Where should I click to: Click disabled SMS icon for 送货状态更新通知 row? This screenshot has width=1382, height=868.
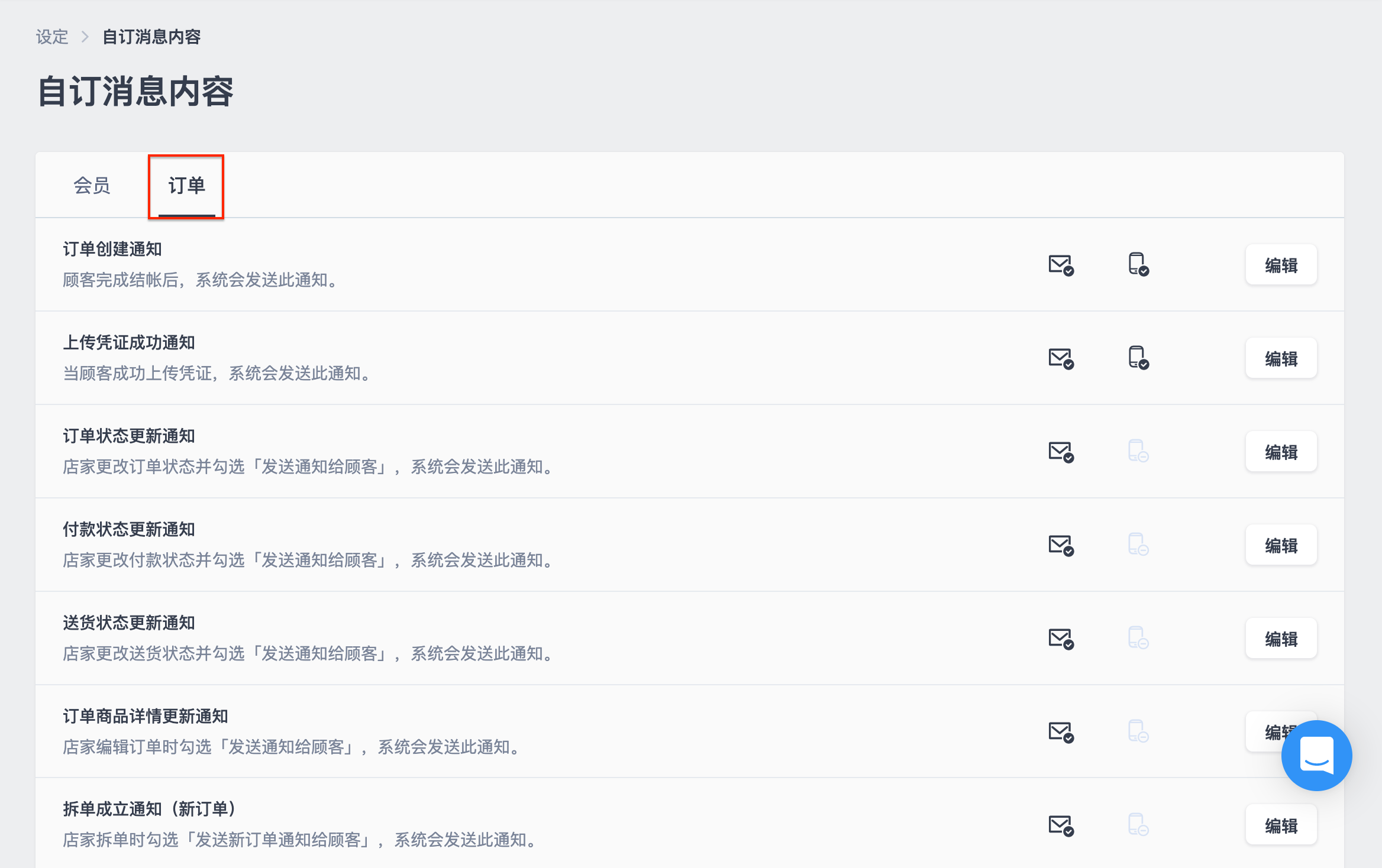tap(1139, 638)
